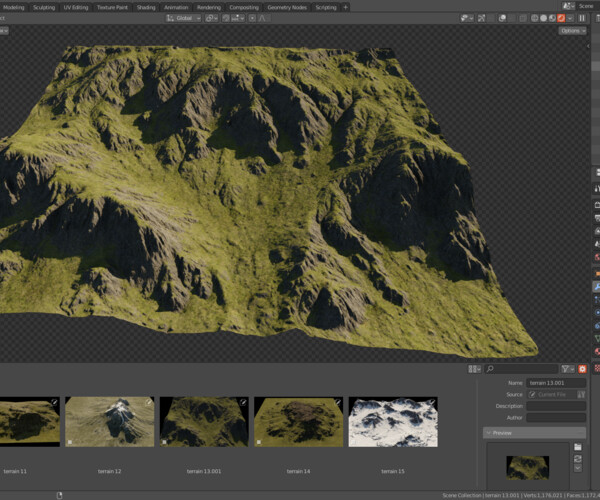The width and height of the screenshot is (600, 500).
Task: Open the object visibility and selectability dropdown
Action: click(466, 18)
